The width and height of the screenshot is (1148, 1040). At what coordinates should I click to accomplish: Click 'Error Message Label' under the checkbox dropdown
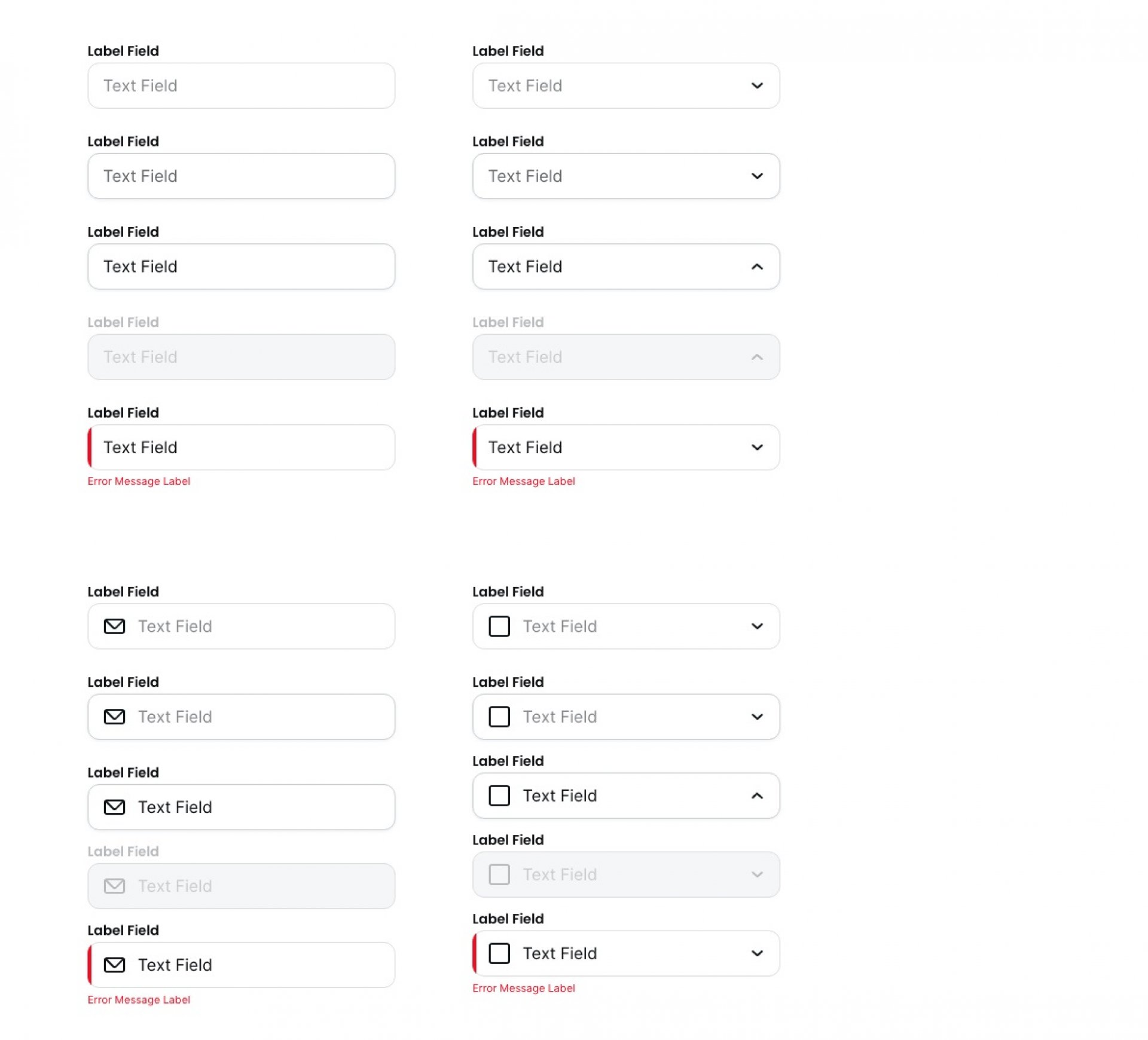(x=524, y=988)
